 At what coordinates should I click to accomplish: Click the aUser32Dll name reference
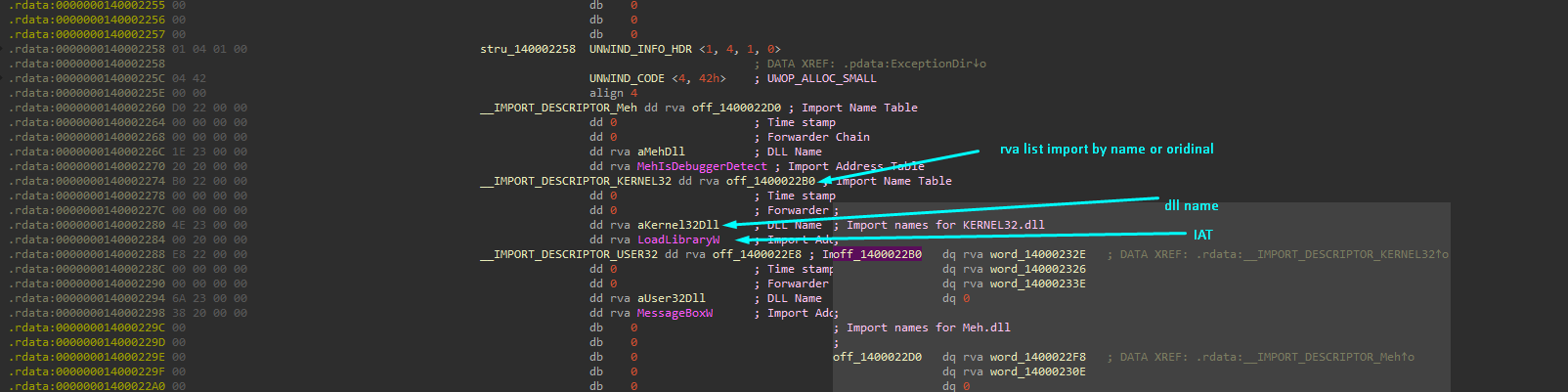coord(672,298)
